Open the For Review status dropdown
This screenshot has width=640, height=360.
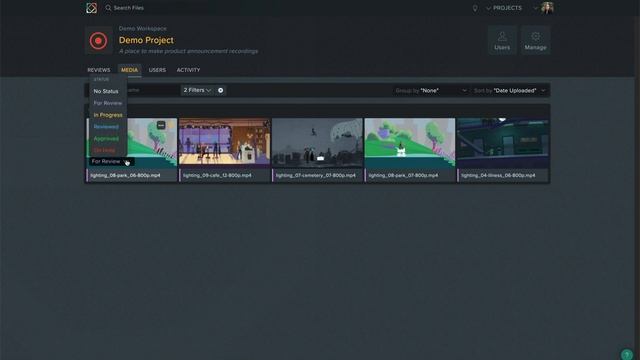pos(110,162)
